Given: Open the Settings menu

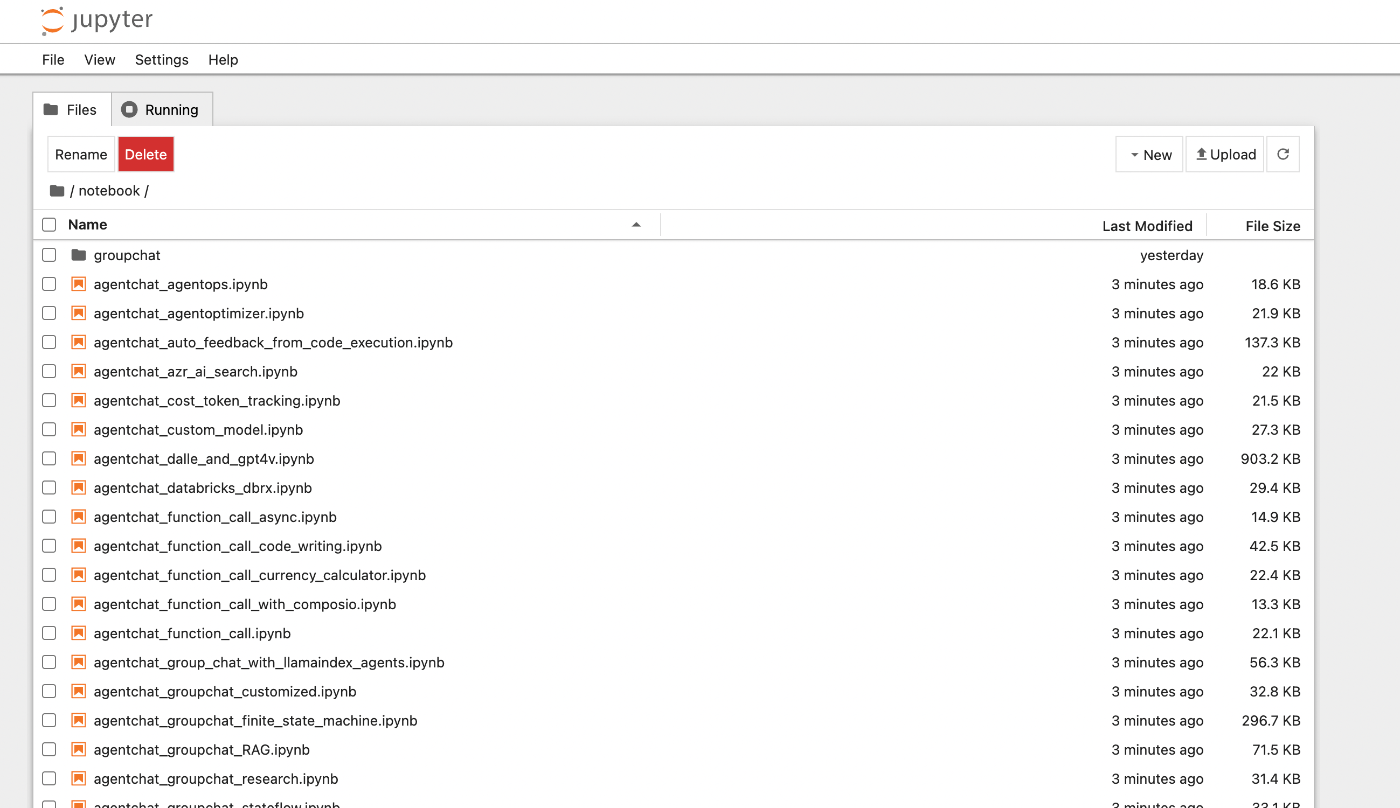Looking at the screenshot, I should [161, 60].
